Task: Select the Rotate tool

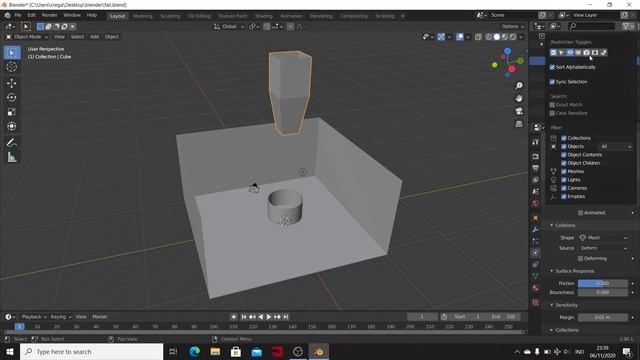Action: click(11, 98)
